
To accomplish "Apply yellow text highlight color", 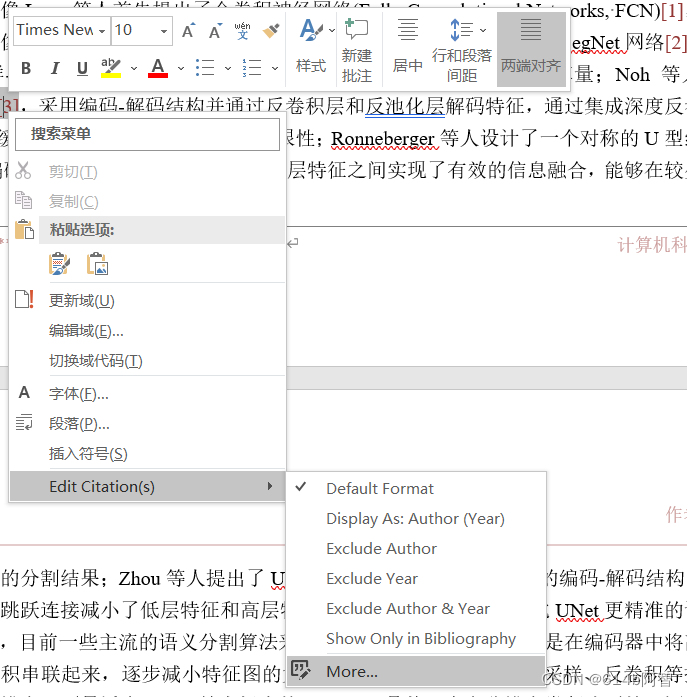I will tap(111, 68).
